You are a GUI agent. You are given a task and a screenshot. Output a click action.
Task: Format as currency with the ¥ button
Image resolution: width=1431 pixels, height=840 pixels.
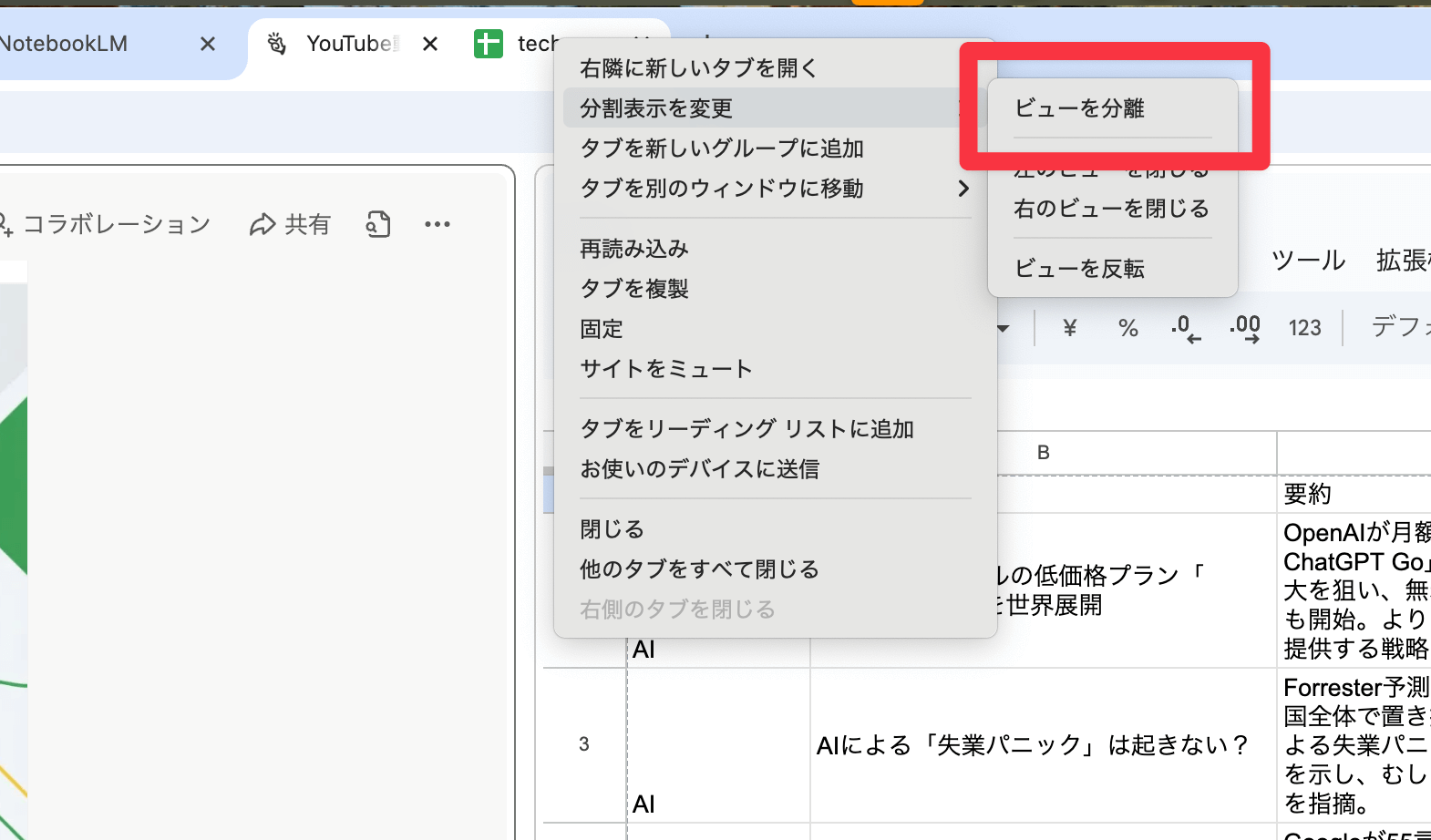[x=1070, y=328]
